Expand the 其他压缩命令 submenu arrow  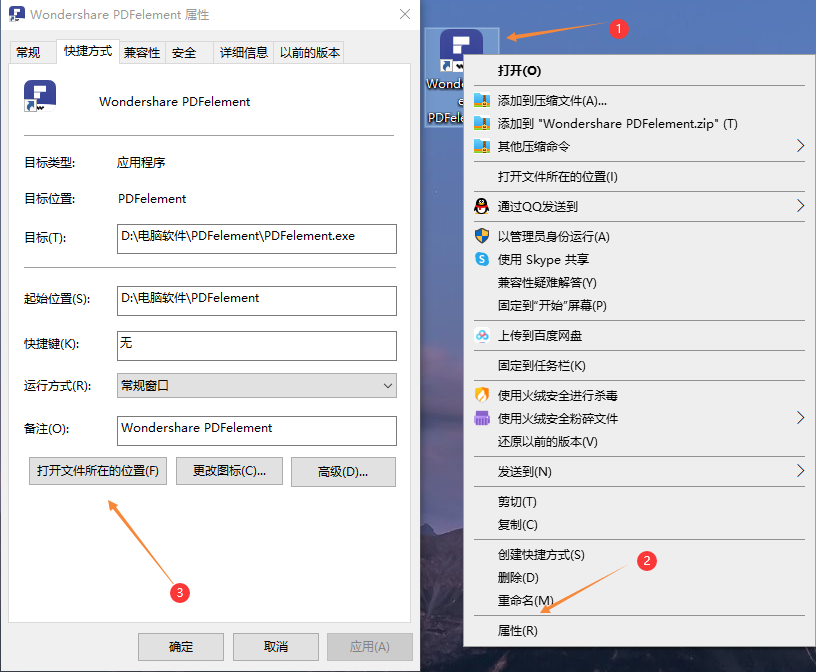tap(800, 146)
